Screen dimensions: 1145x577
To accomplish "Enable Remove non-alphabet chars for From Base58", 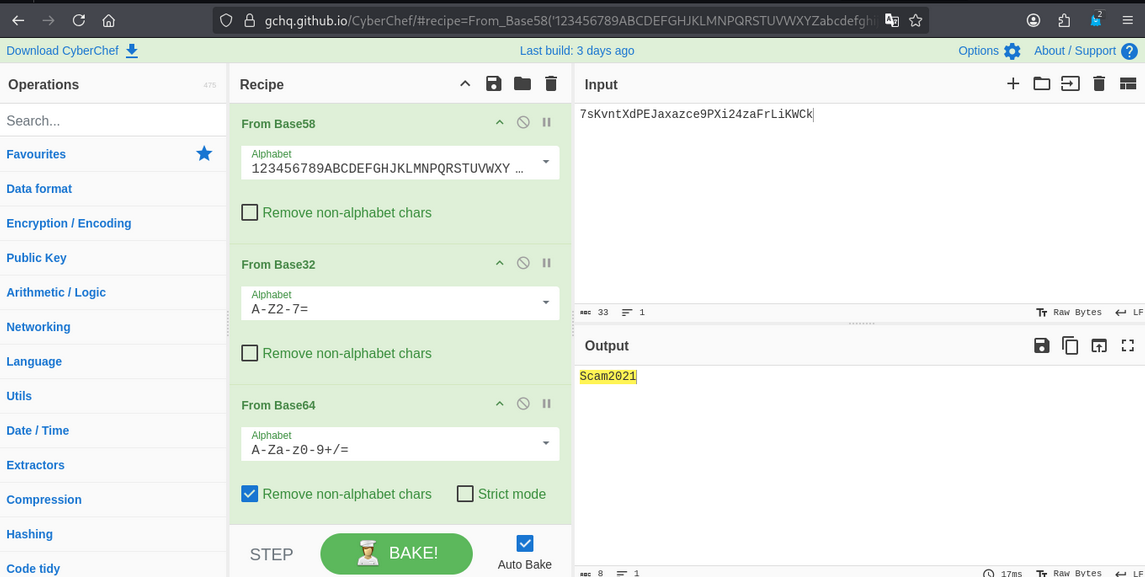I will 250,213.
